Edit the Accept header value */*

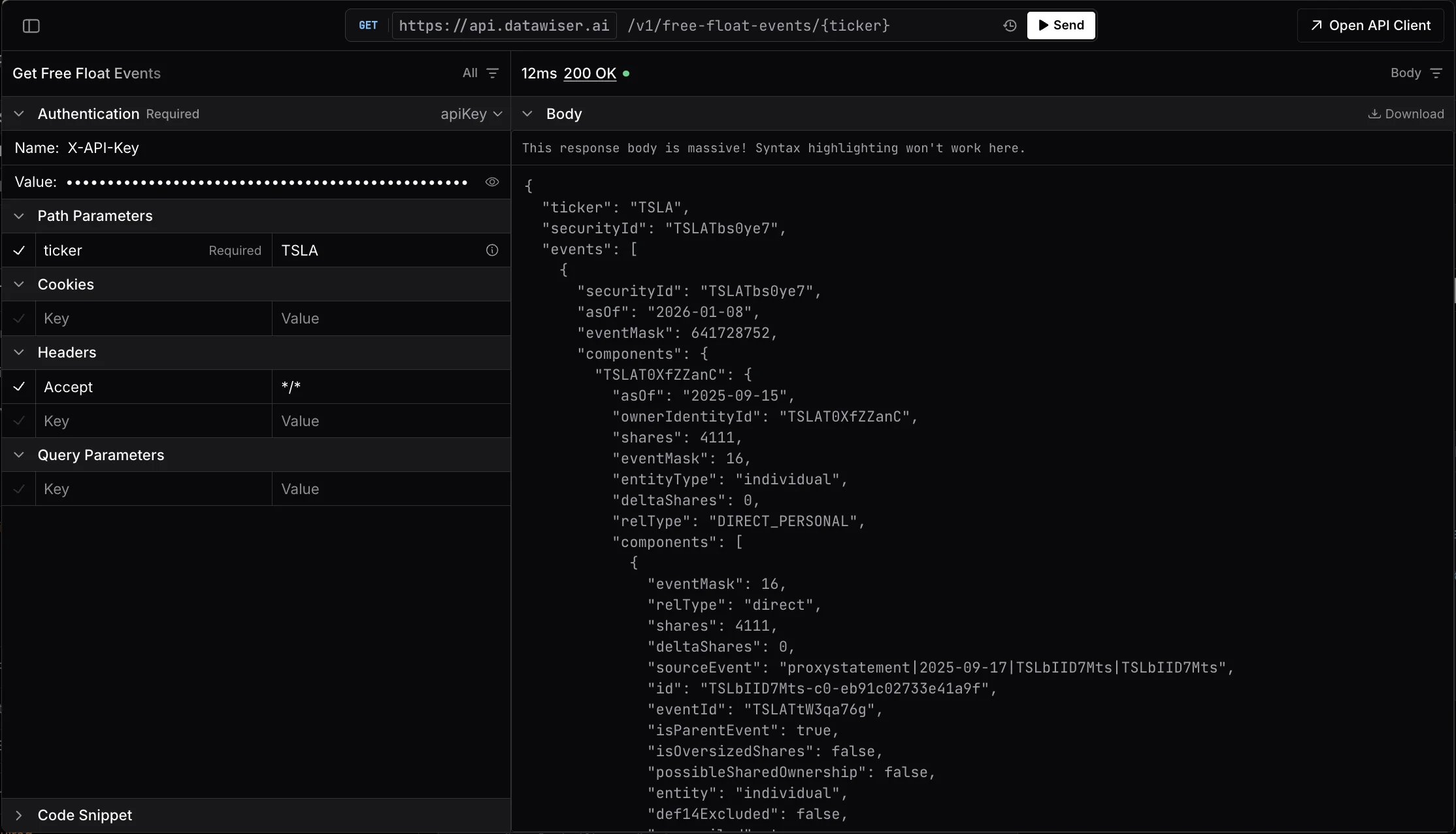tap(391, 387)
